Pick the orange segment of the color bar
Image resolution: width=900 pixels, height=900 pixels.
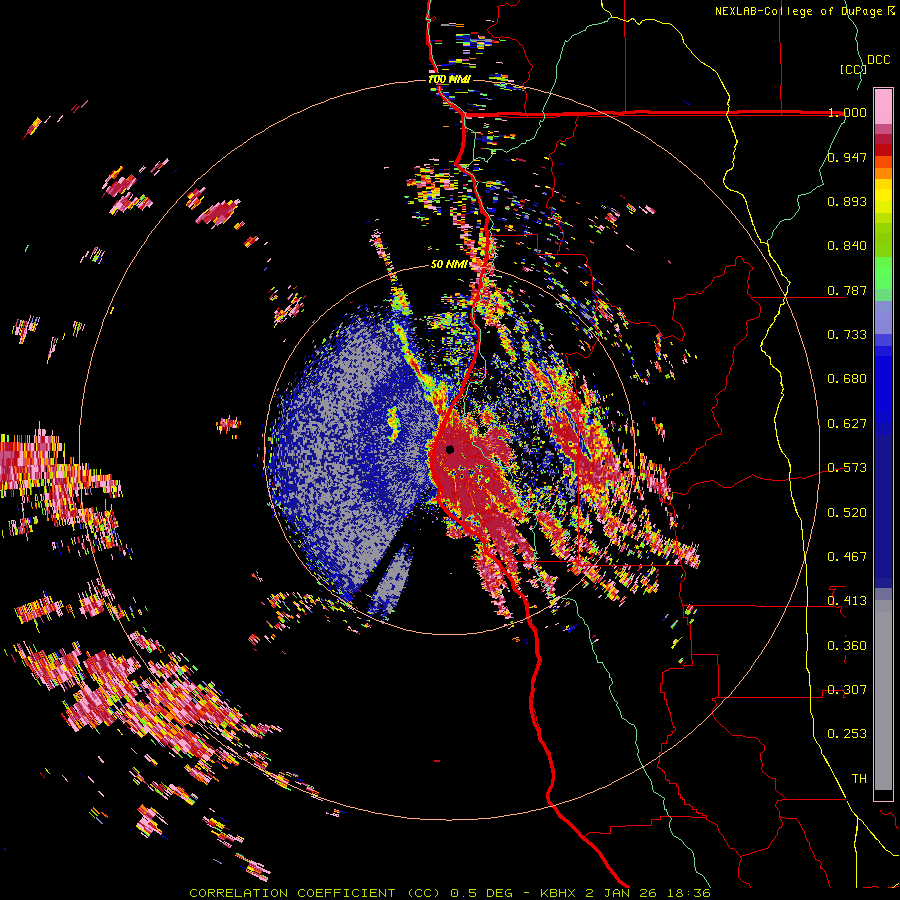click(x=883, y=172)
